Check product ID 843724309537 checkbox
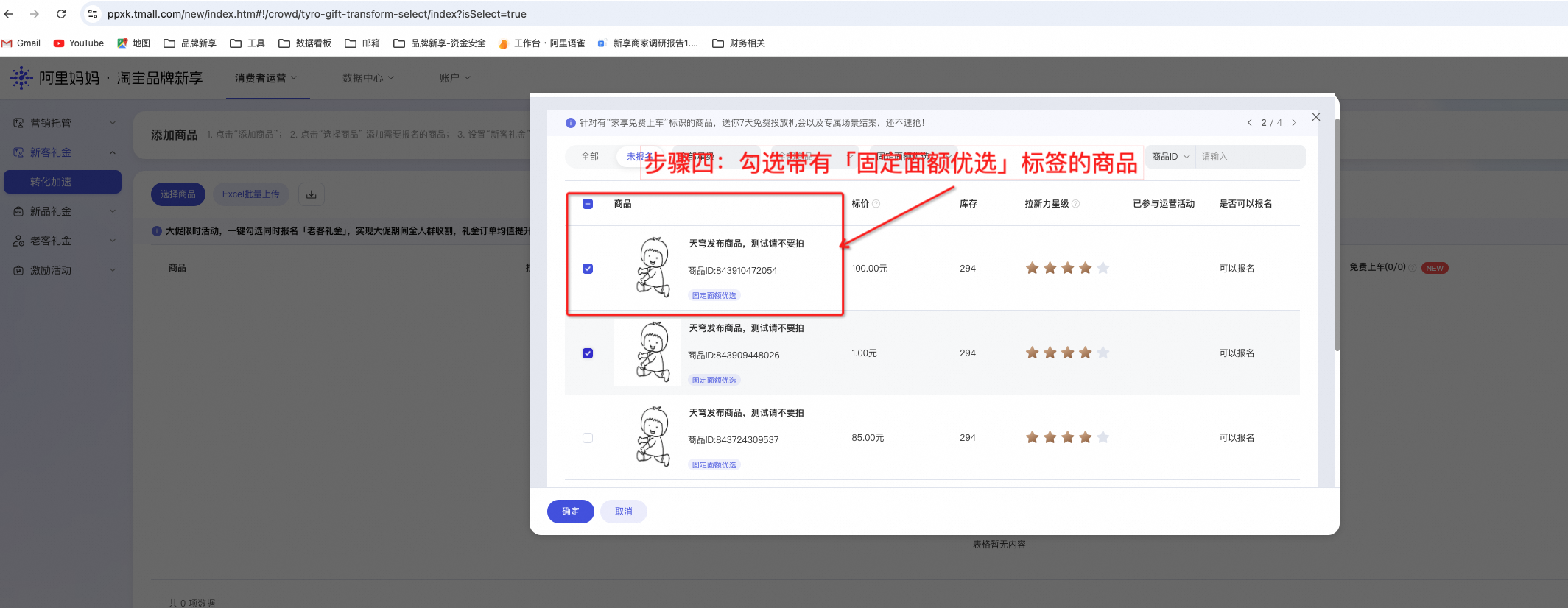This screenshot has width=1568, height=608. pos(588,438)
